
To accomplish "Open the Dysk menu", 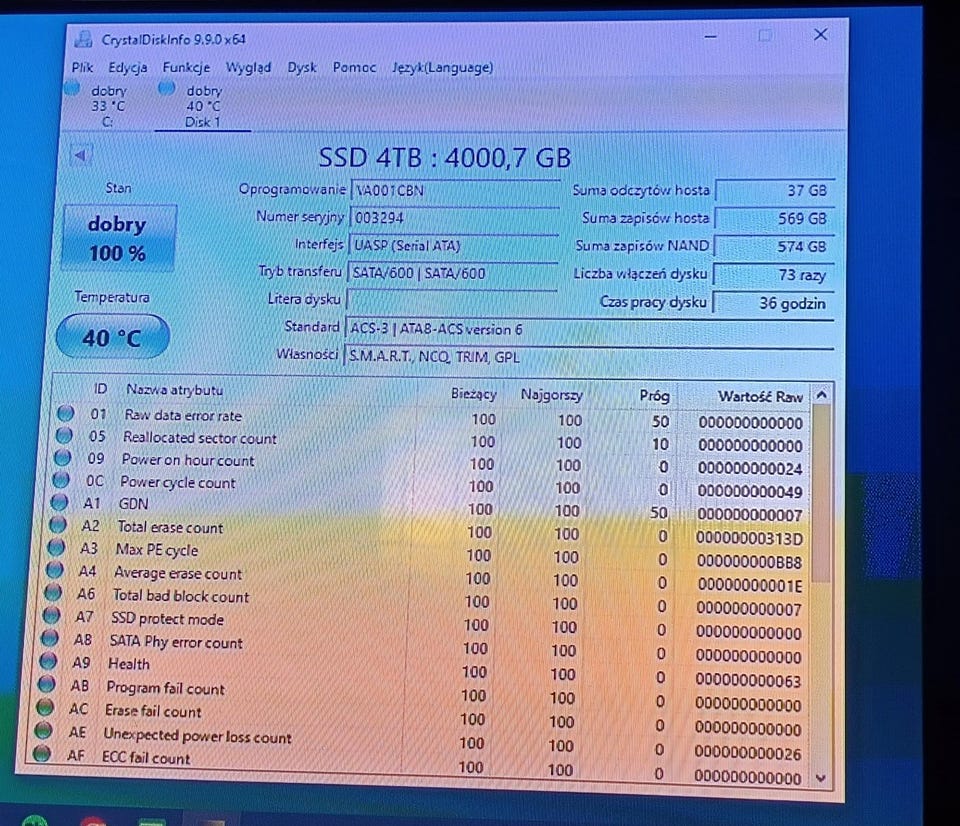I will [302, 67].
